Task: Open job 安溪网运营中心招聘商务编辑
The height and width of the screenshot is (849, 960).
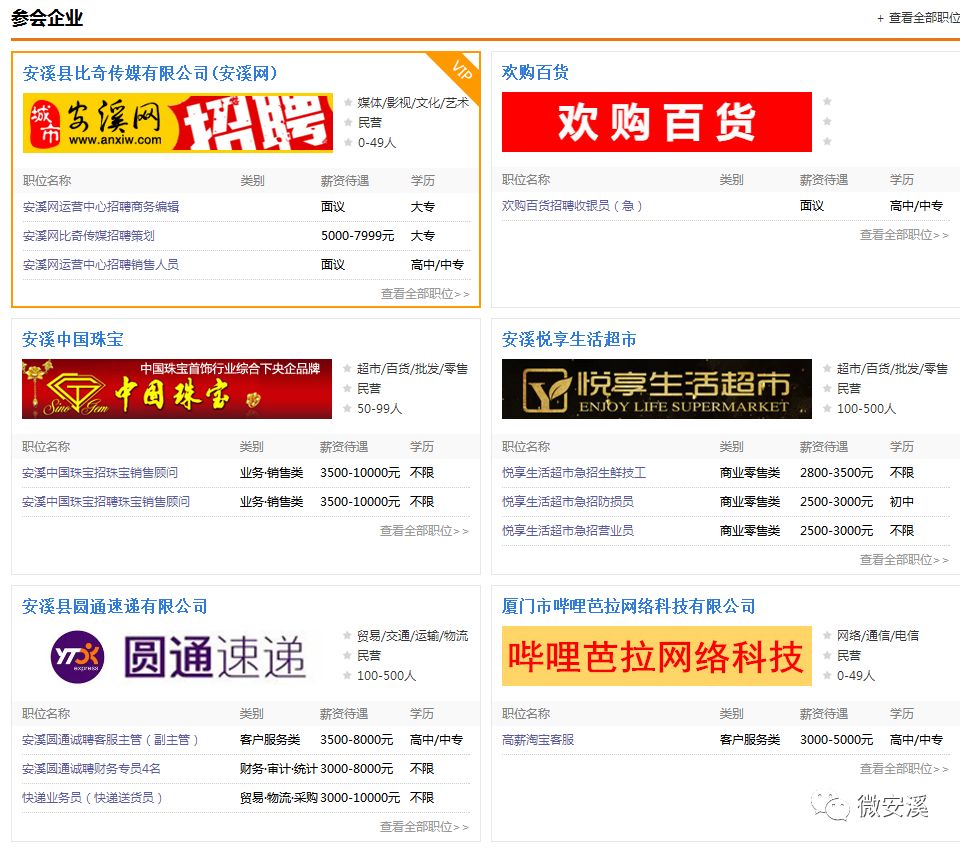Action: (101, 207)
